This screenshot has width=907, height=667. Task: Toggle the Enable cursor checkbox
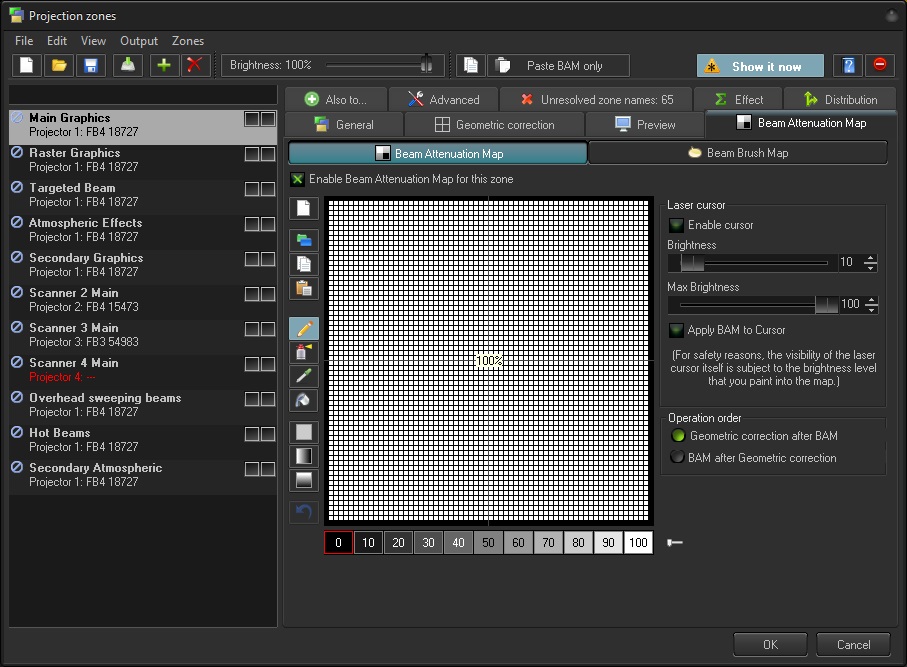pyautogui.click(x=677, y=226)
